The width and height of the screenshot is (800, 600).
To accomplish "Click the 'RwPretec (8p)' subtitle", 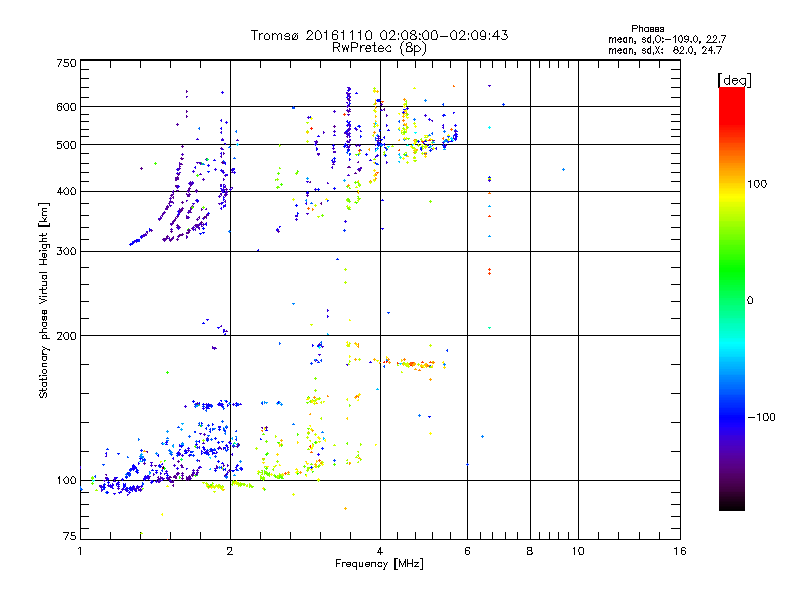I will pyautogui.click(x=379, y=48).
